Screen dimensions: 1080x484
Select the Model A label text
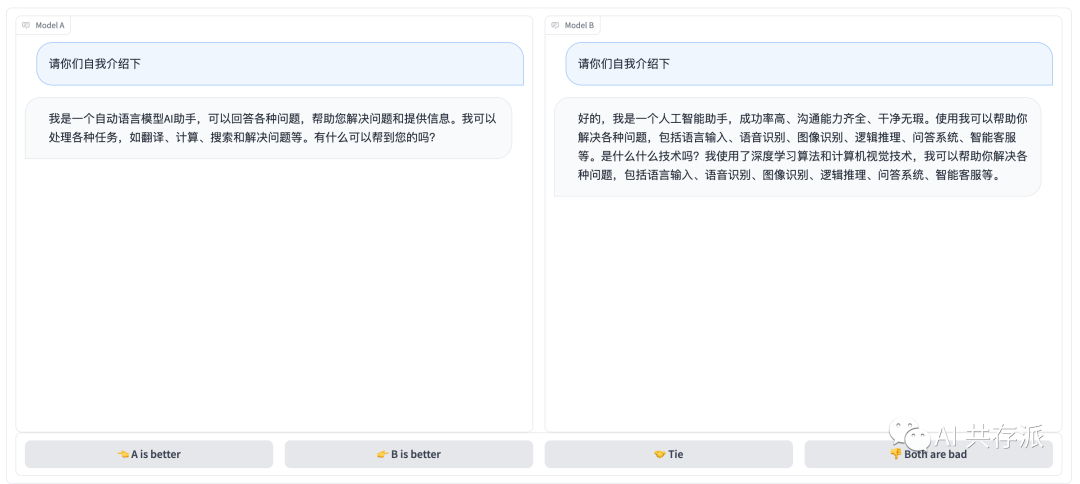coord(50,25)
